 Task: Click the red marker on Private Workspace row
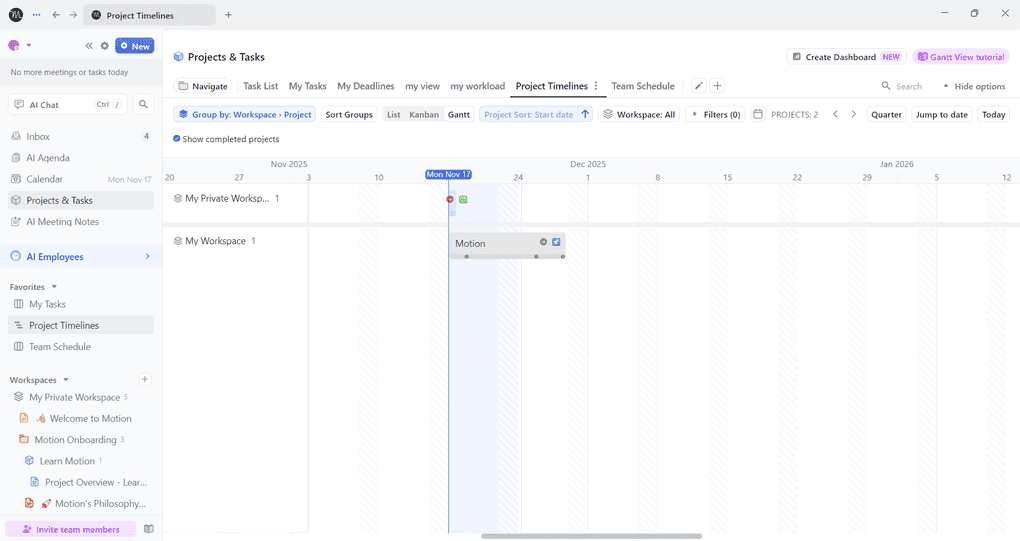tap(450, 199)
